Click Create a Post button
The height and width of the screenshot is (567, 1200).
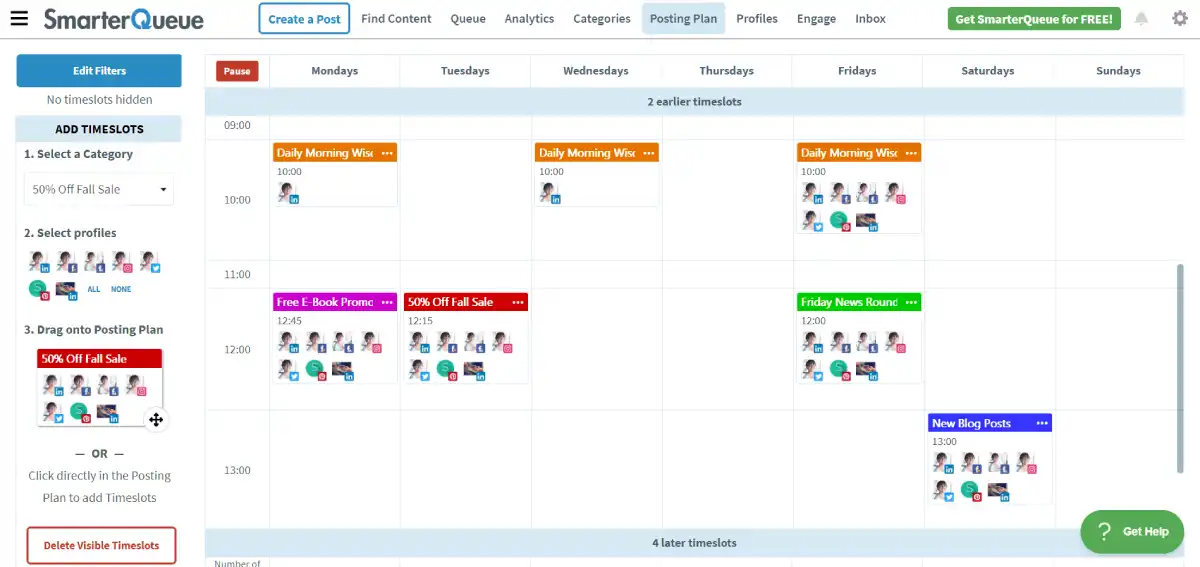coord(304,19)
